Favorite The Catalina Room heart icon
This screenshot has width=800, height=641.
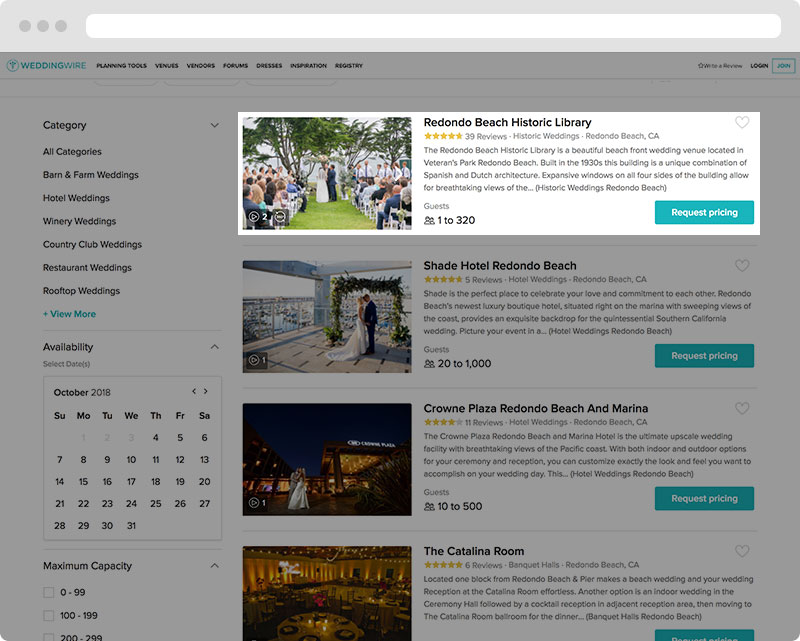tap(742, 551)
